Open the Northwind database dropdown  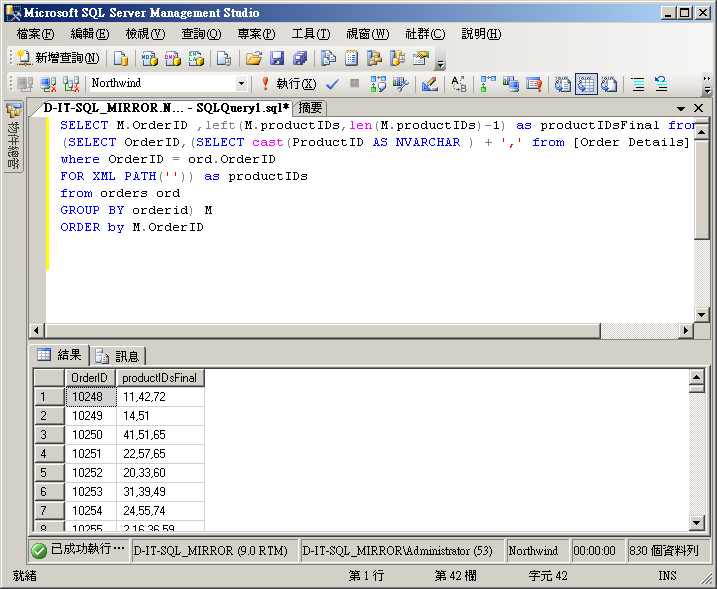(x=241, y=84)
